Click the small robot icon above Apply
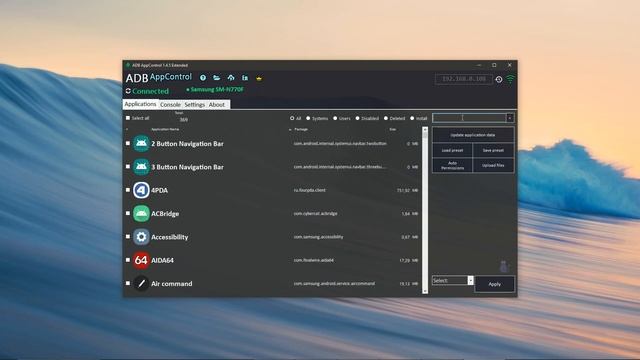The image size is (640, 360). point(504,267)
